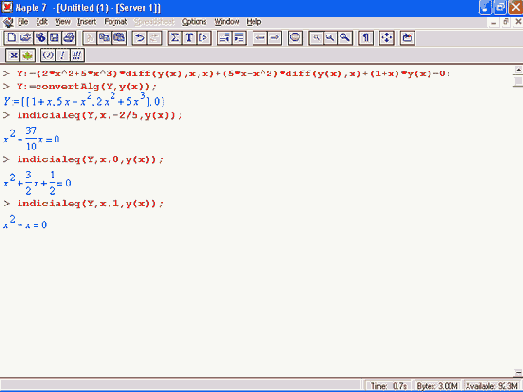This screenshot has height=392, width=523.
Task: Click the indicialeq(Y,x,0,y(x)) input line
Action: pyautogui.click(x=90, y=159)
